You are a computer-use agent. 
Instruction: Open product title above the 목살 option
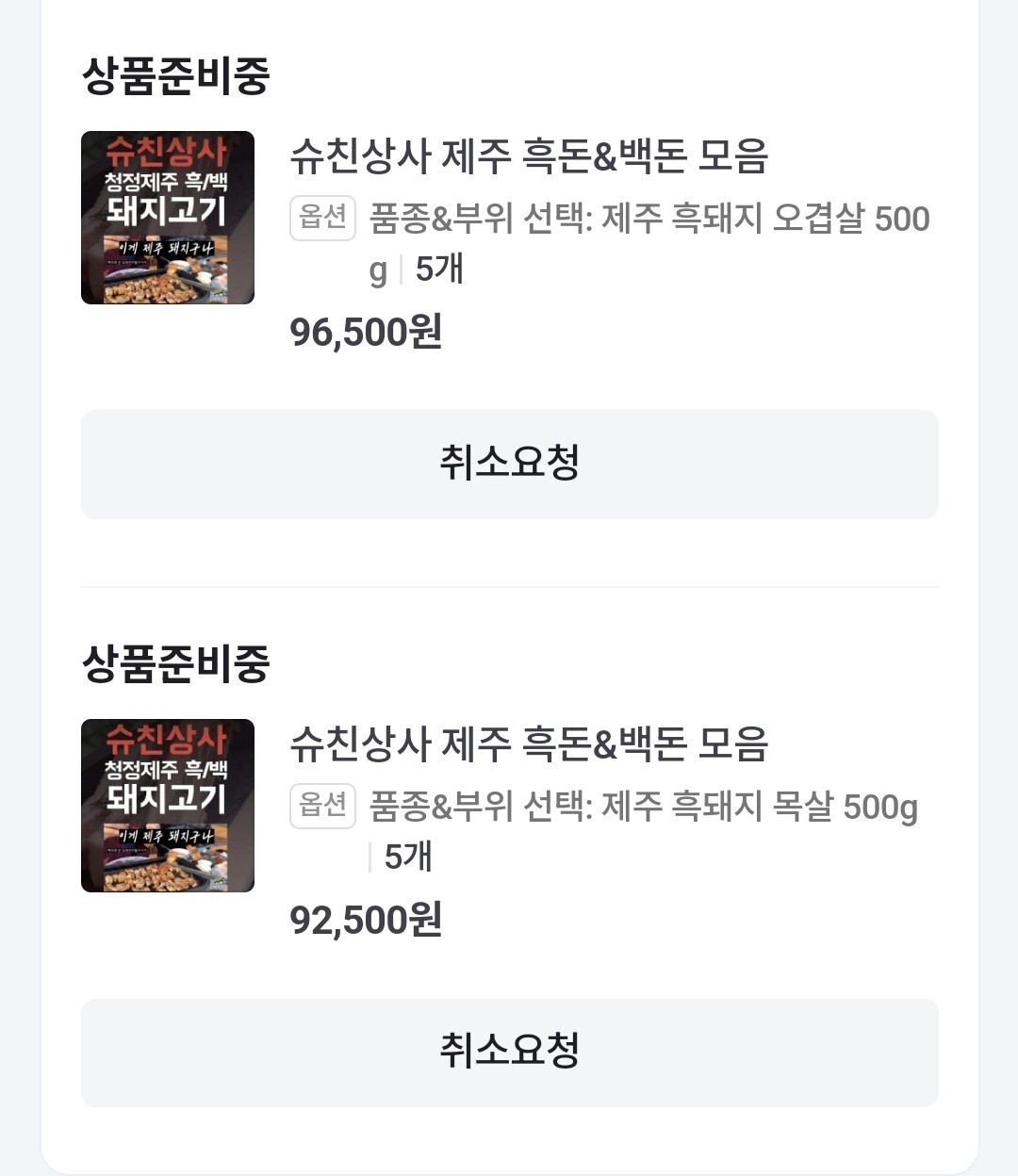tap(529, 744)
